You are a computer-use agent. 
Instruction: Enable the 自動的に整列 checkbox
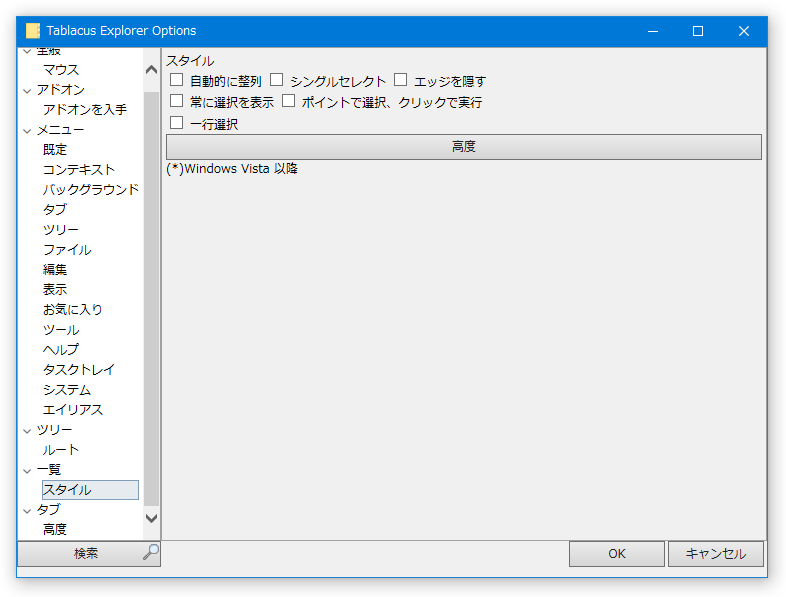pos(176,80)
